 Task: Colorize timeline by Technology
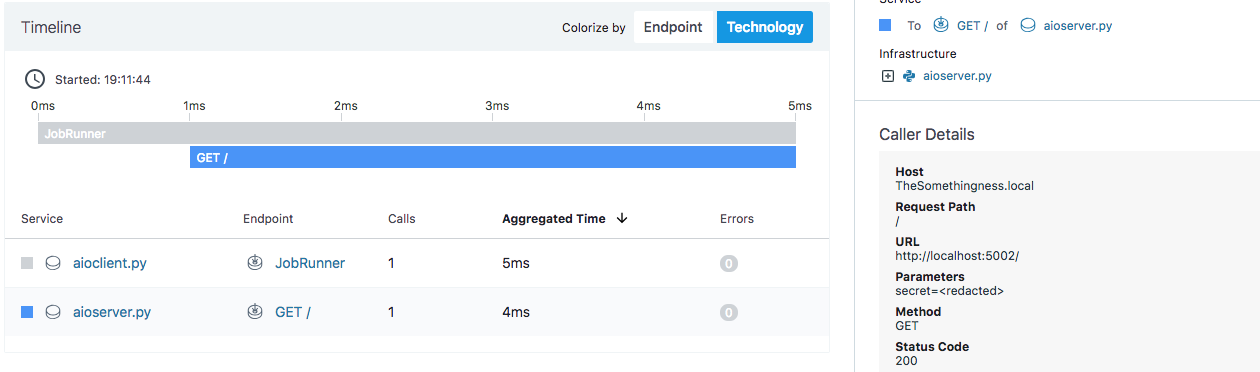tap(765, 27)
